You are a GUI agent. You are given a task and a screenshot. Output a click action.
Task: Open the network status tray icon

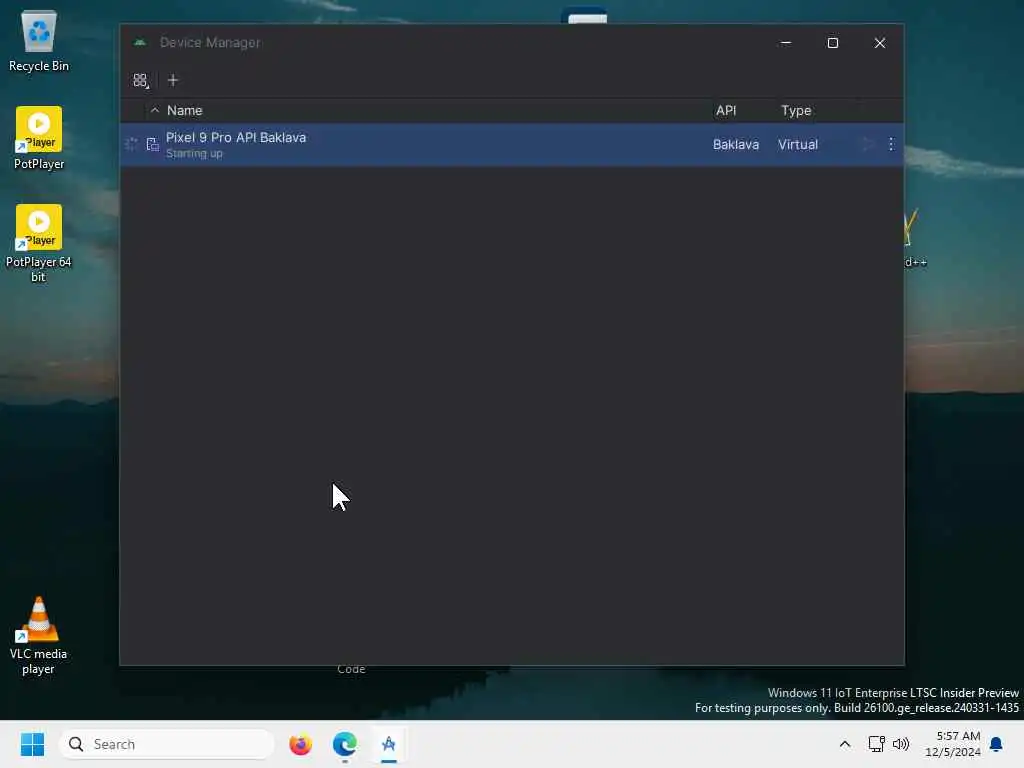click(x=876, y=744)
